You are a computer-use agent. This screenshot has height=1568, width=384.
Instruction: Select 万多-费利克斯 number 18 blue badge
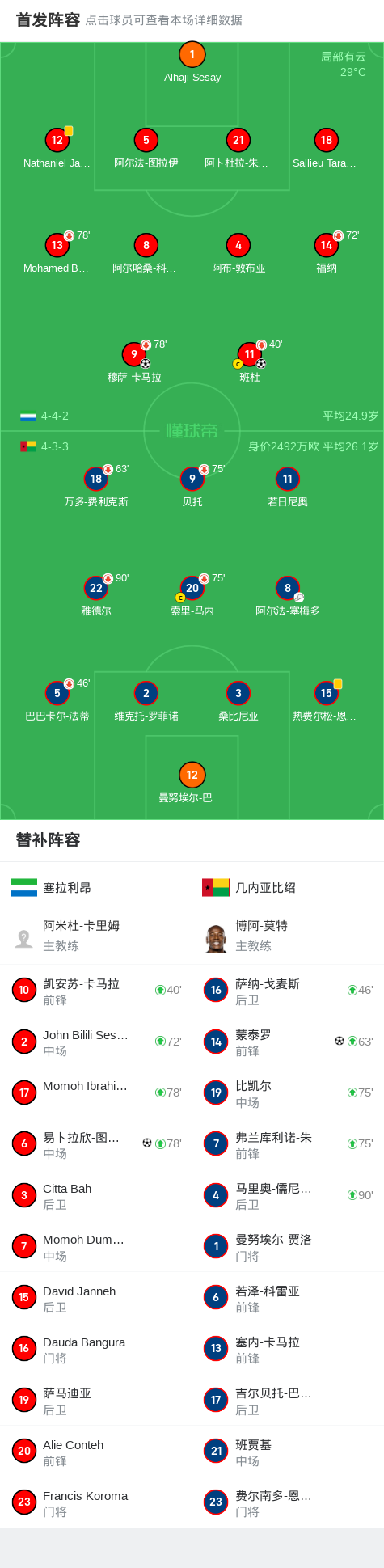point(95,479)
